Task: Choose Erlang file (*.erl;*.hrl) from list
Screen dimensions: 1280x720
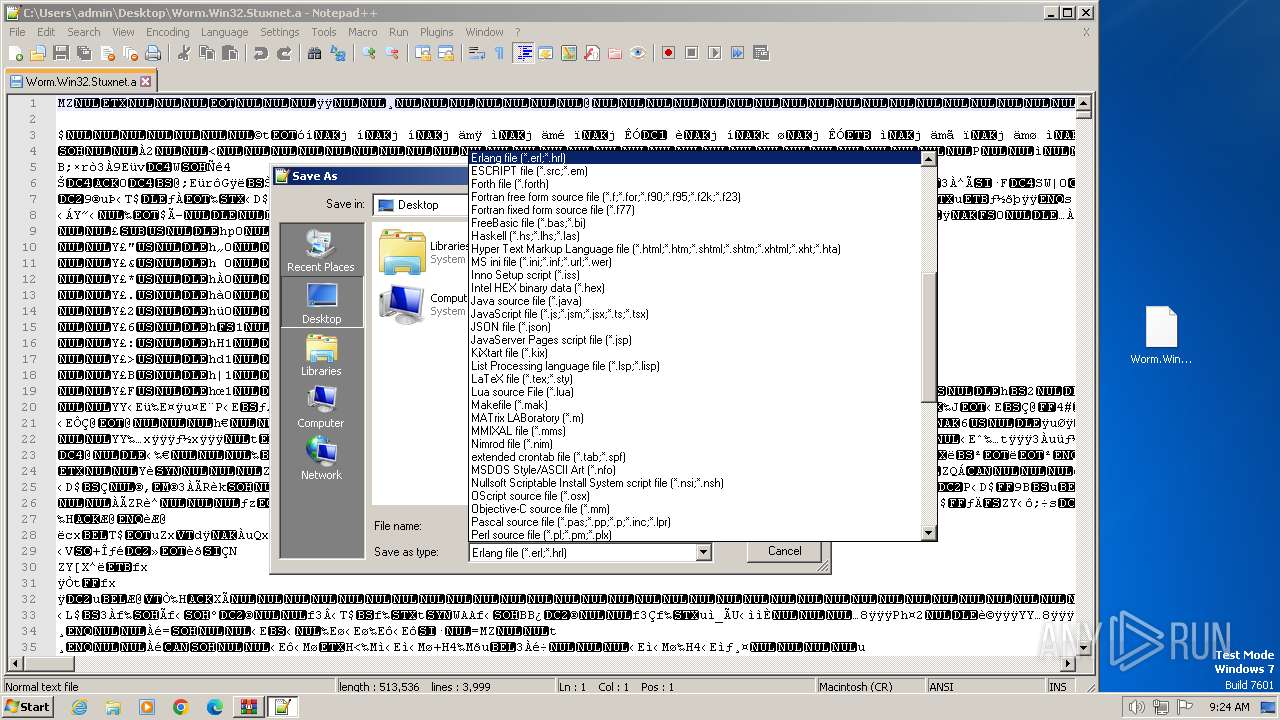Action: point(695,158)
